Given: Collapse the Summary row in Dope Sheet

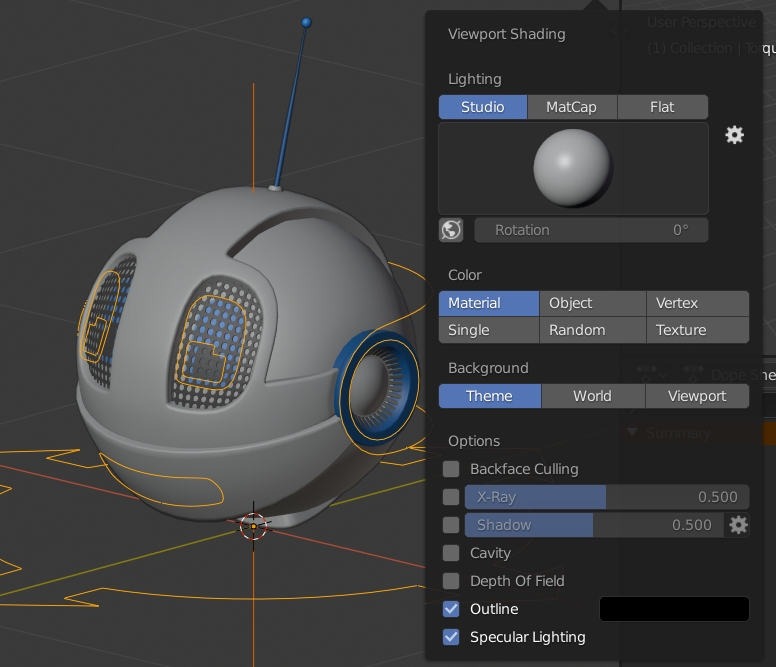Looking at the screenshot, I should click(632, 432).
